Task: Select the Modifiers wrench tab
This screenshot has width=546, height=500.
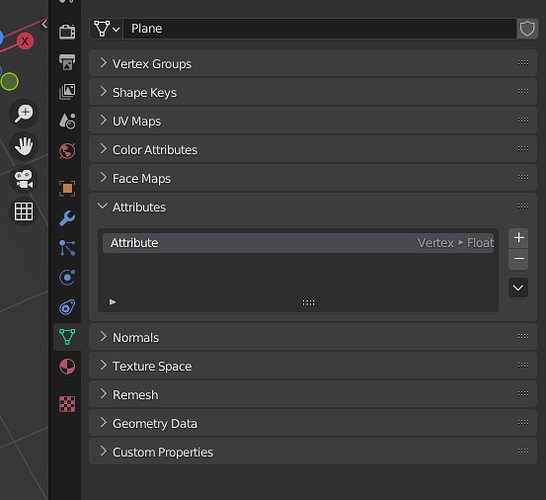Action: coord(67,218)
